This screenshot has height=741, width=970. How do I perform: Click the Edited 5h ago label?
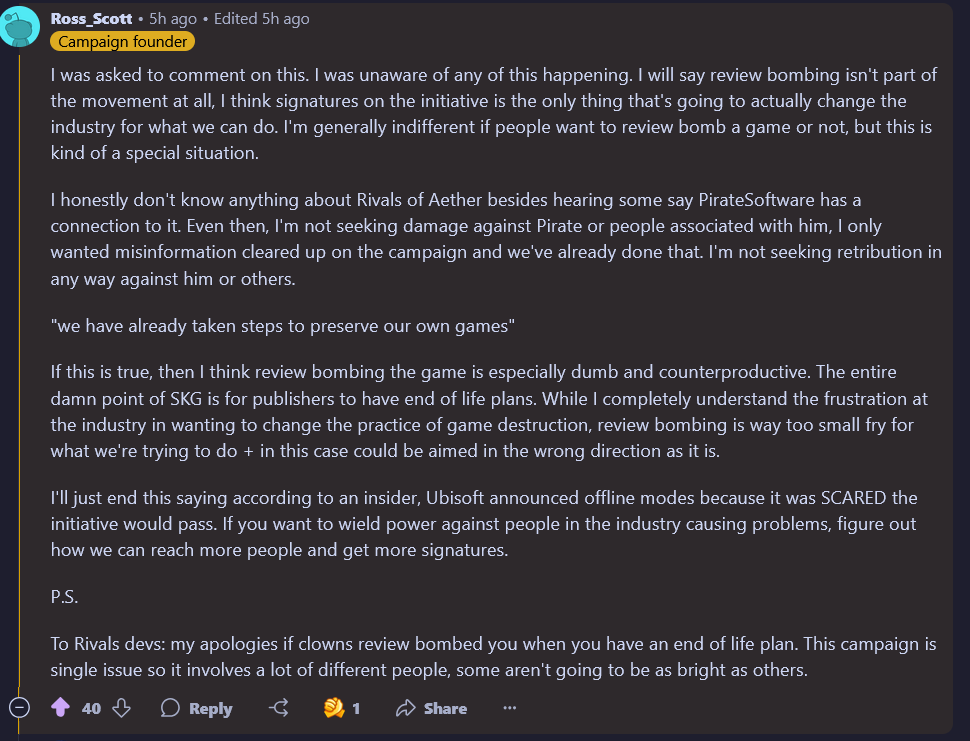(x=262, y=19)
